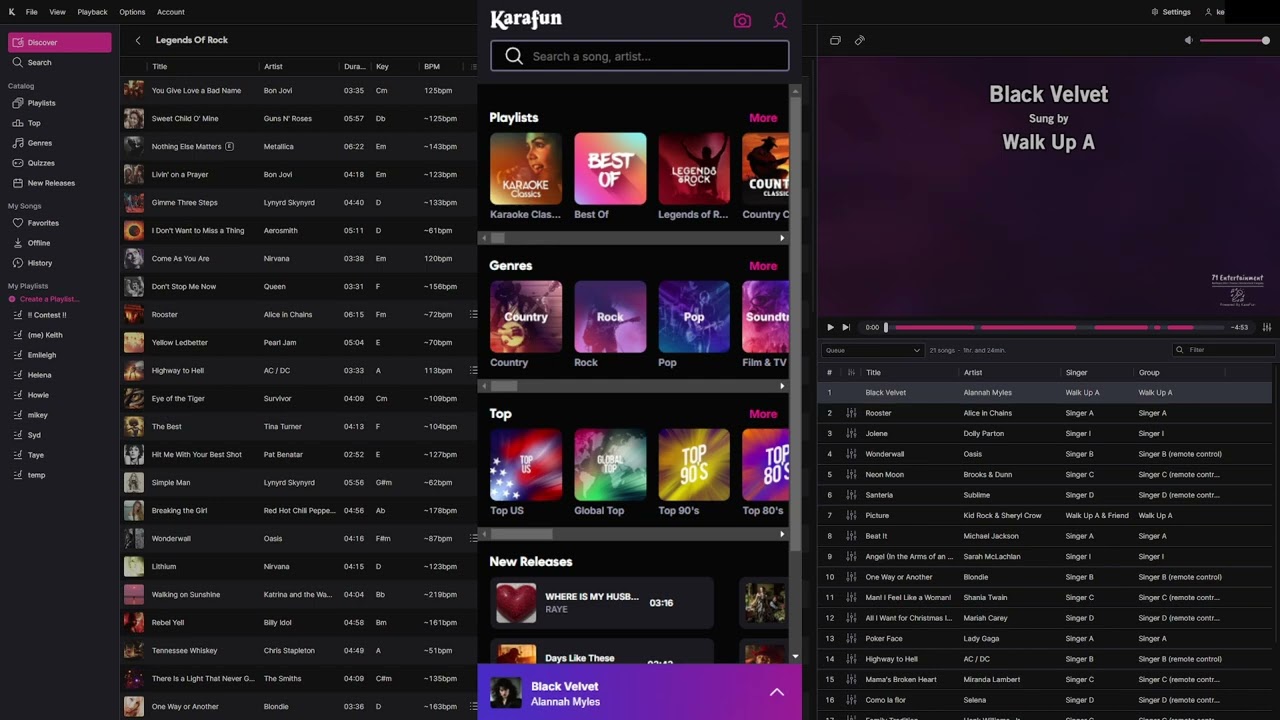Open the user profile icon in the Karafun overlay

(x=780, y=21)
